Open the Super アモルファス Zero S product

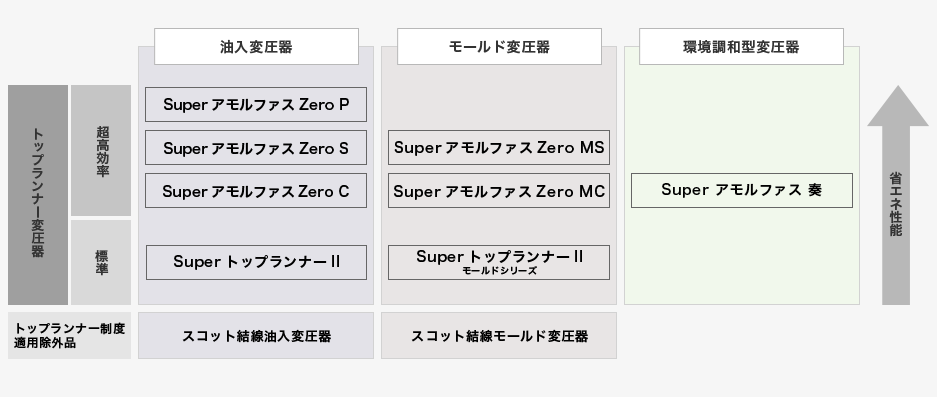pyautogui.click(x=256, y=148)
